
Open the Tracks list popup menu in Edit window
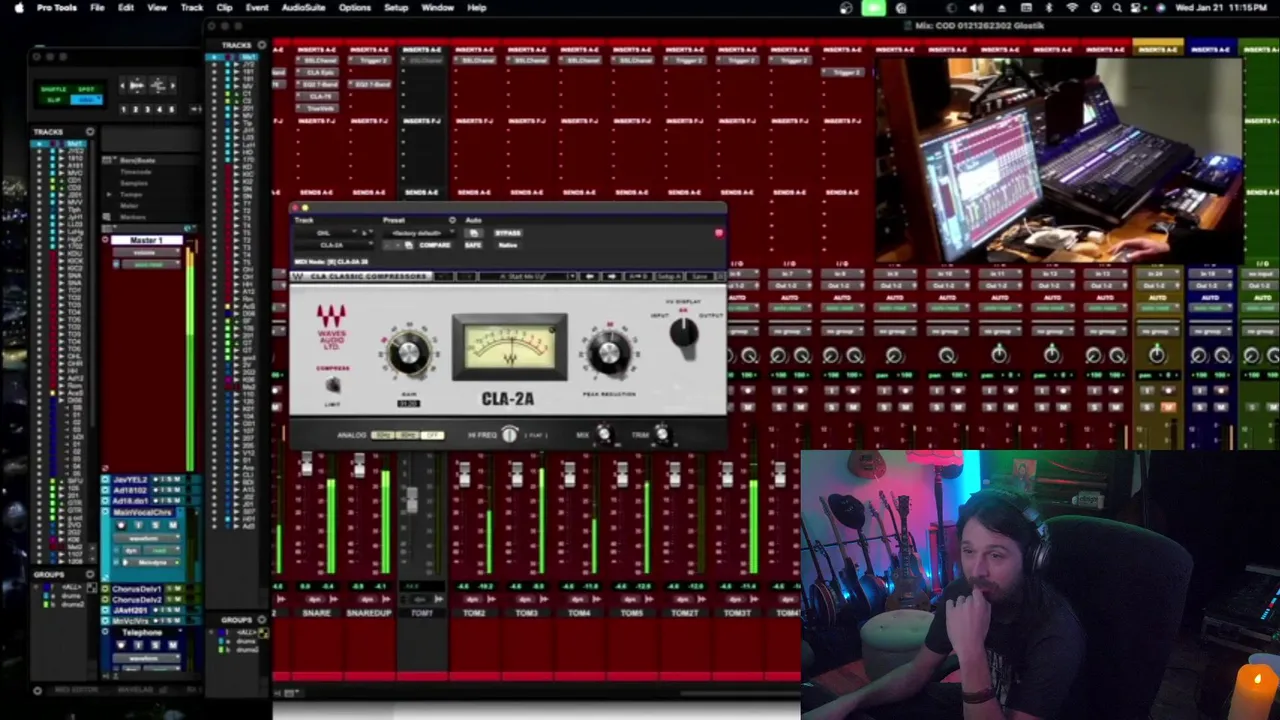point(90,131)
